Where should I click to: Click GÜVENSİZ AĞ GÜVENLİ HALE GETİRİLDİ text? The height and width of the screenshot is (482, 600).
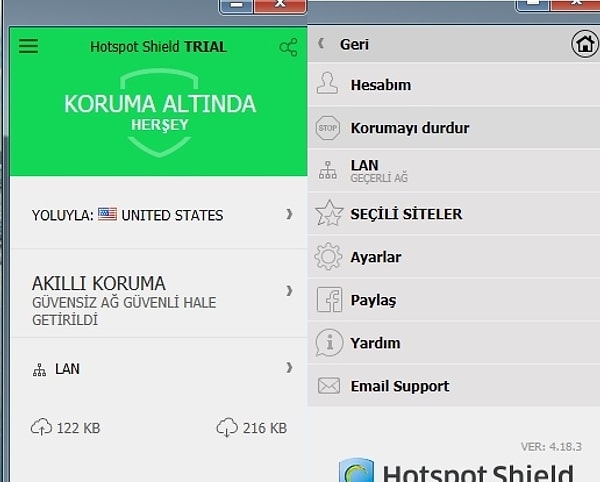[x=124, y=311]
